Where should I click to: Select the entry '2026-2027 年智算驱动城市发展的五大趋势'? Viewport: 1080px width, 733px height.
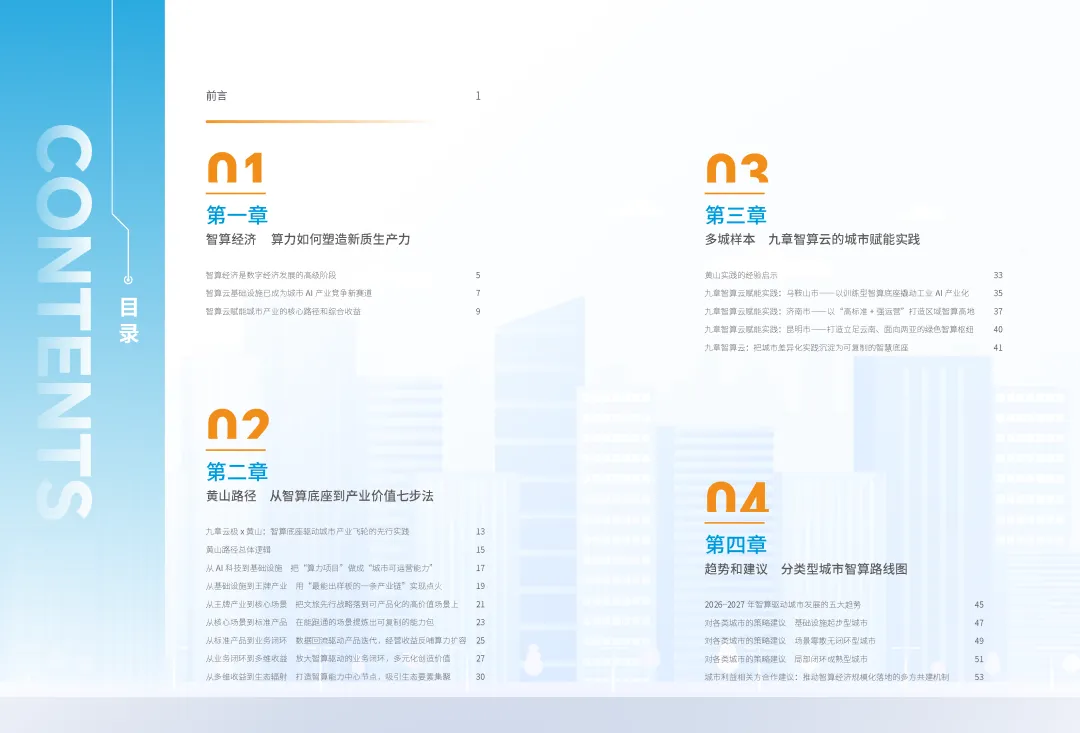click(782, 604)
